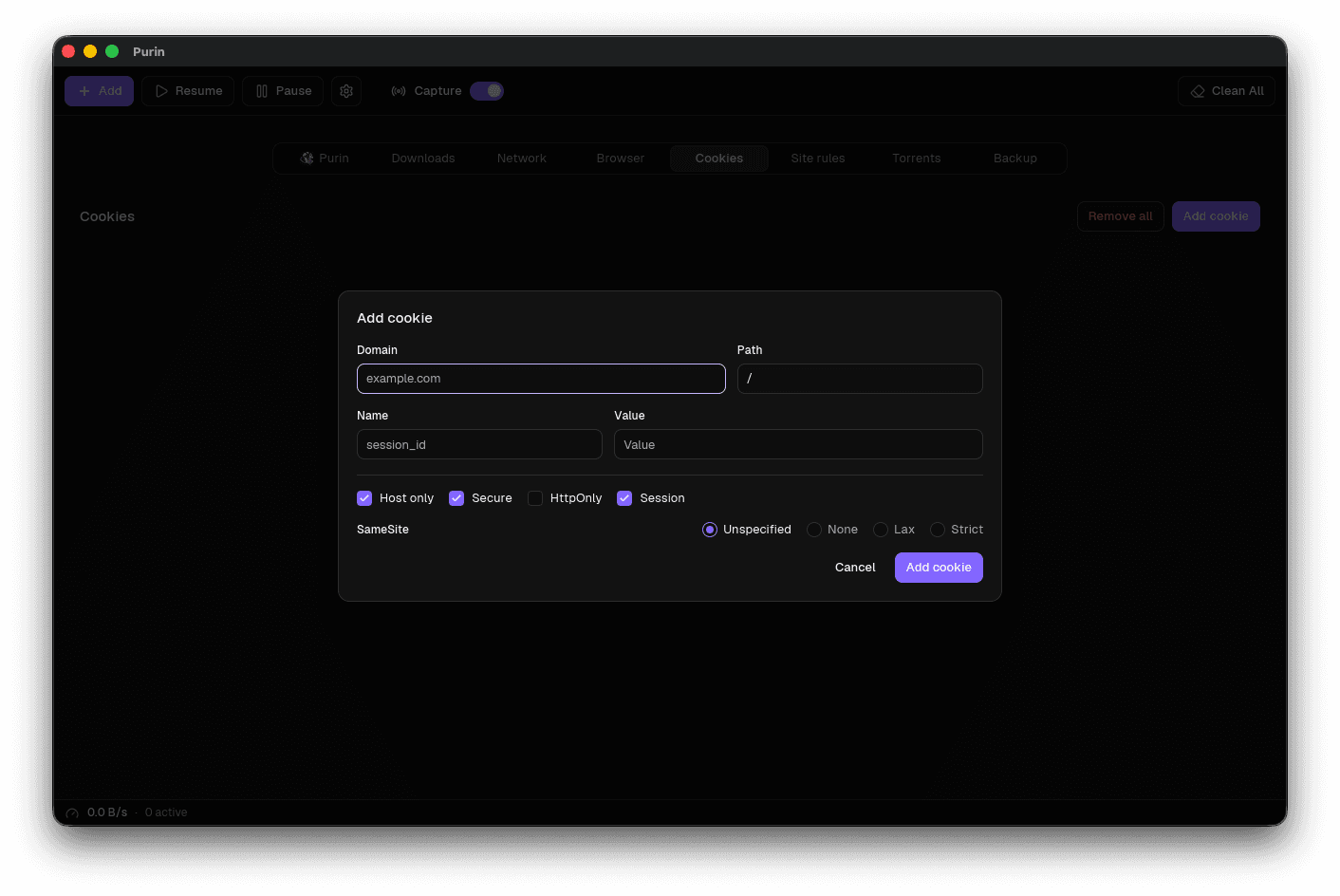This screenshot has width=1340, height=896.
Task: Enable the HttpOnly checkbox
Action: coord(535,498)
